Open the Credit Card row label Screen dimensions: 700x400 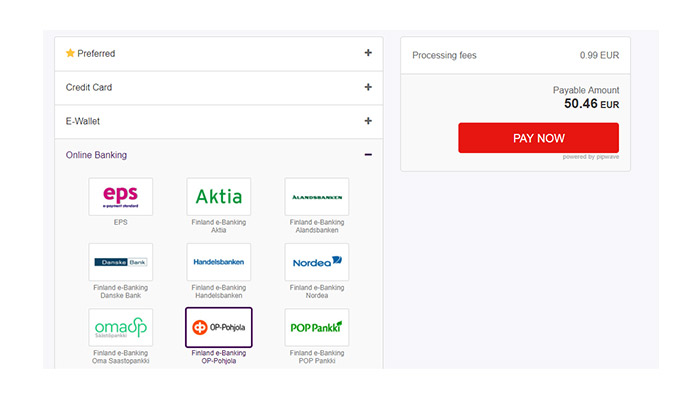pyautogui.click(x=89, y=88)
